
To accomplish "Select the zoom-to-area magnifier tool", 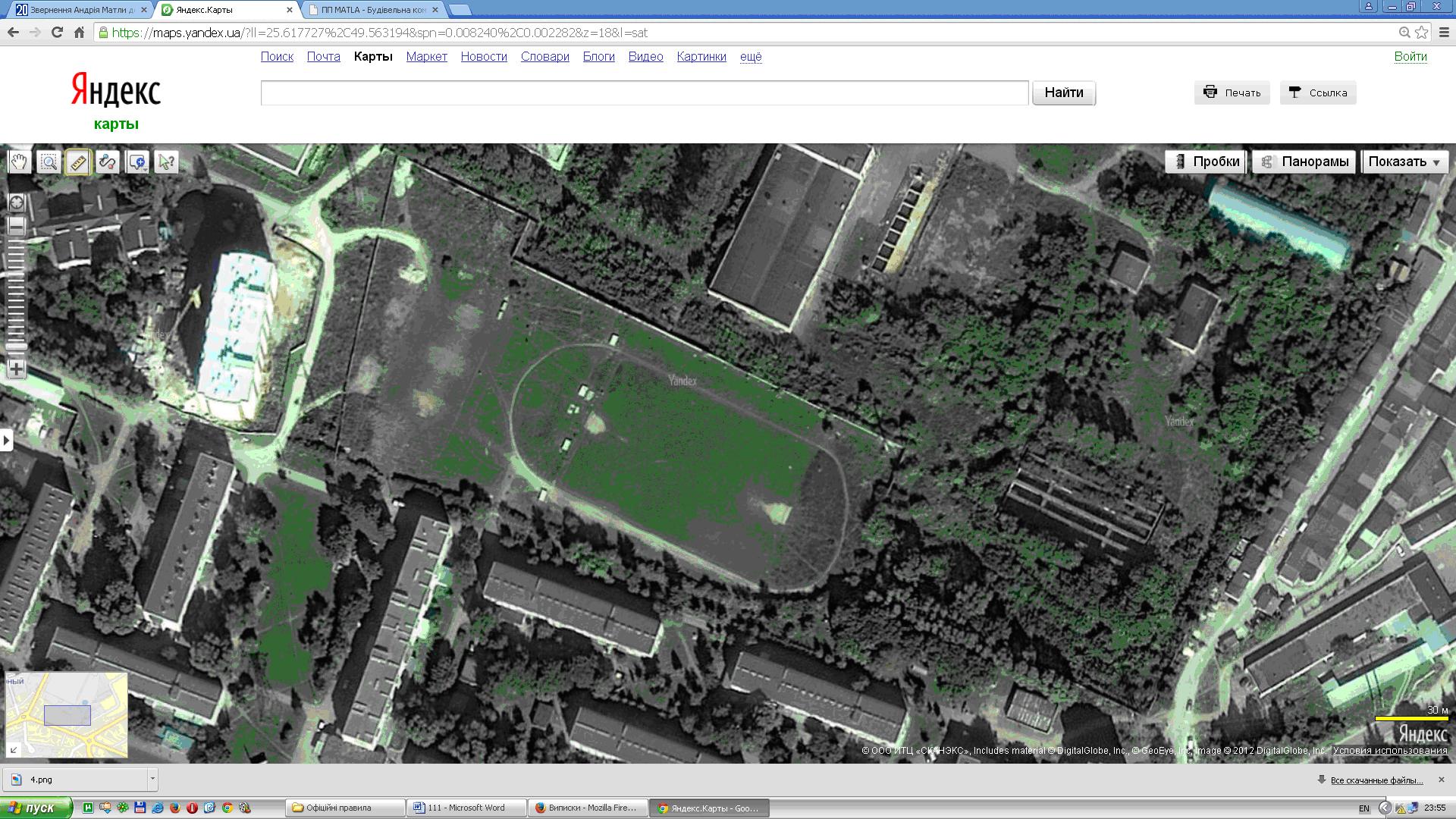I will pos(49,162).
